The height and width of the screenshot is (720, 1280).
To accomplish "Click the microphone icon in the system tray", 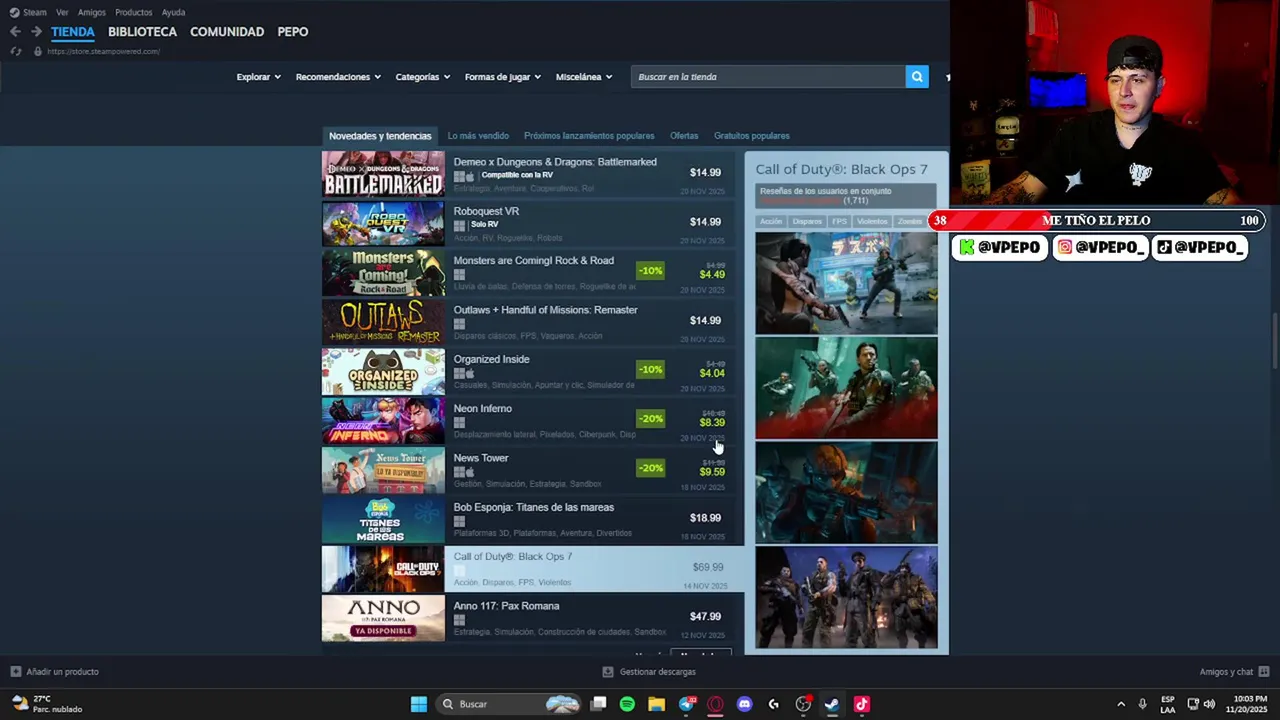I will (1142, 704).
